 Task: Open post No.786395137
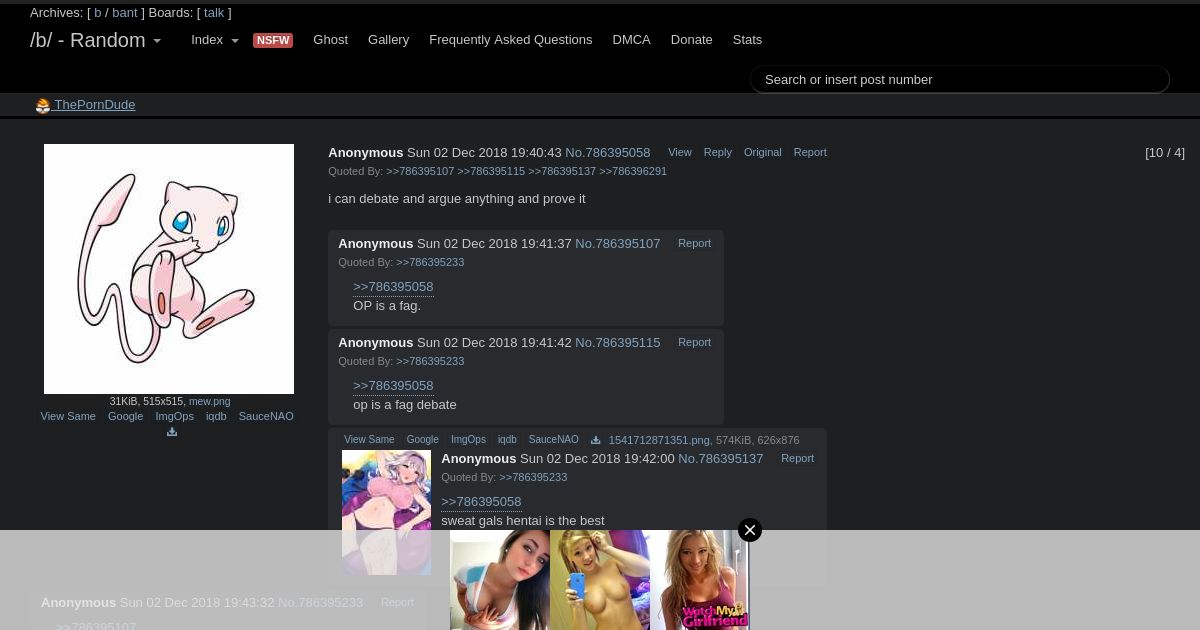point(720,459)
